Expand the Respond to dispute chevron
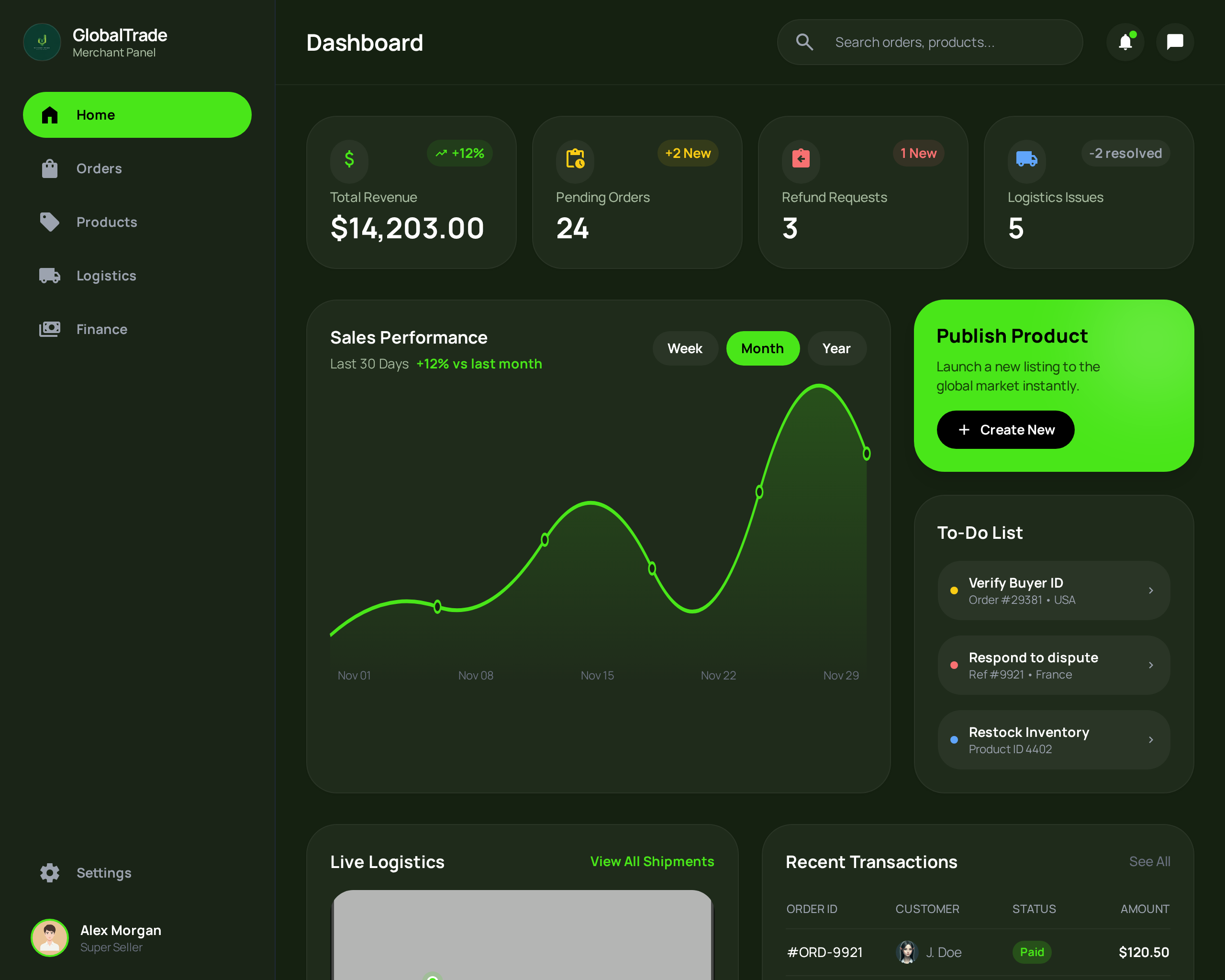 click(x=1150, y=665)
